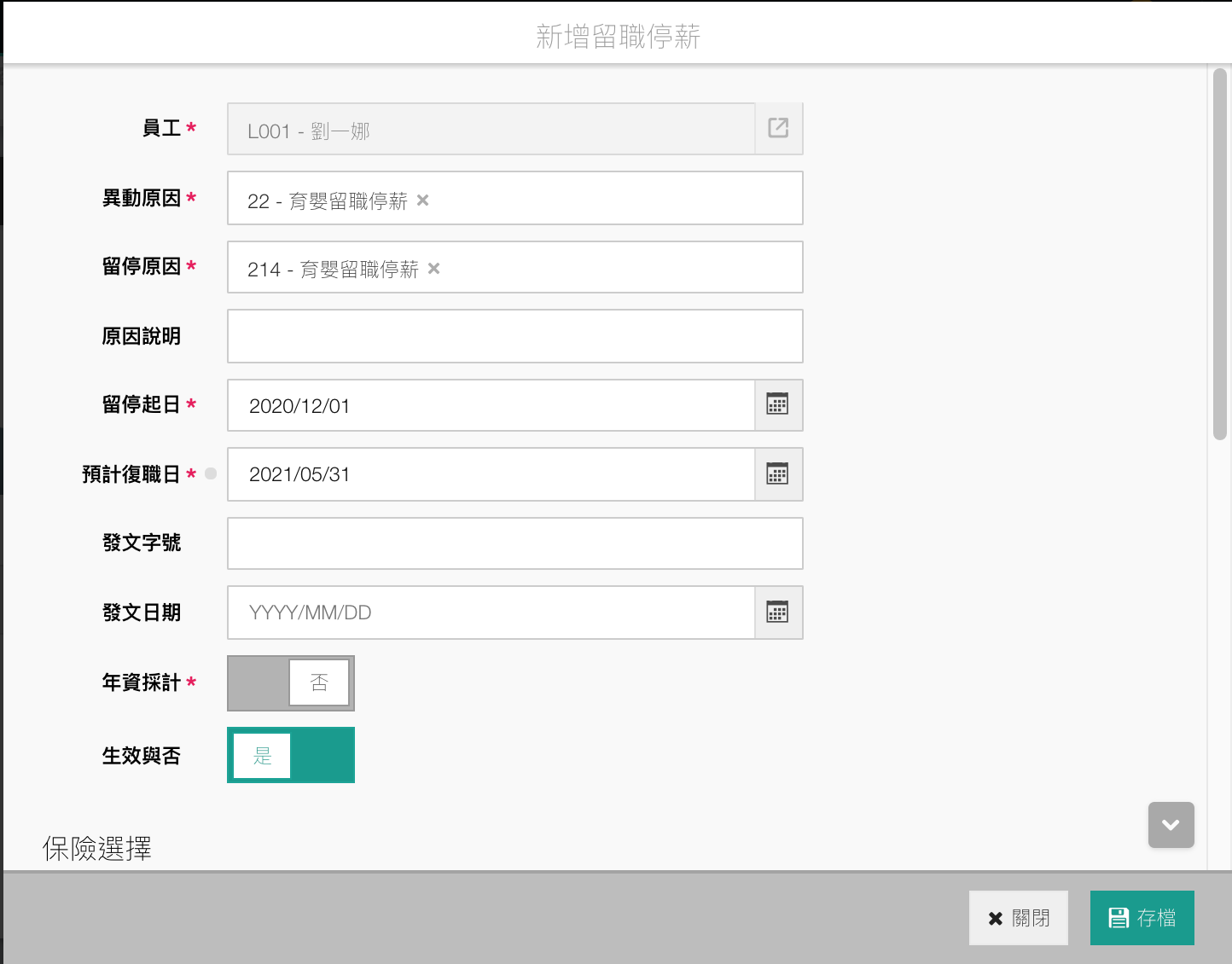Open employee record via external link icon

pos(778,128)
